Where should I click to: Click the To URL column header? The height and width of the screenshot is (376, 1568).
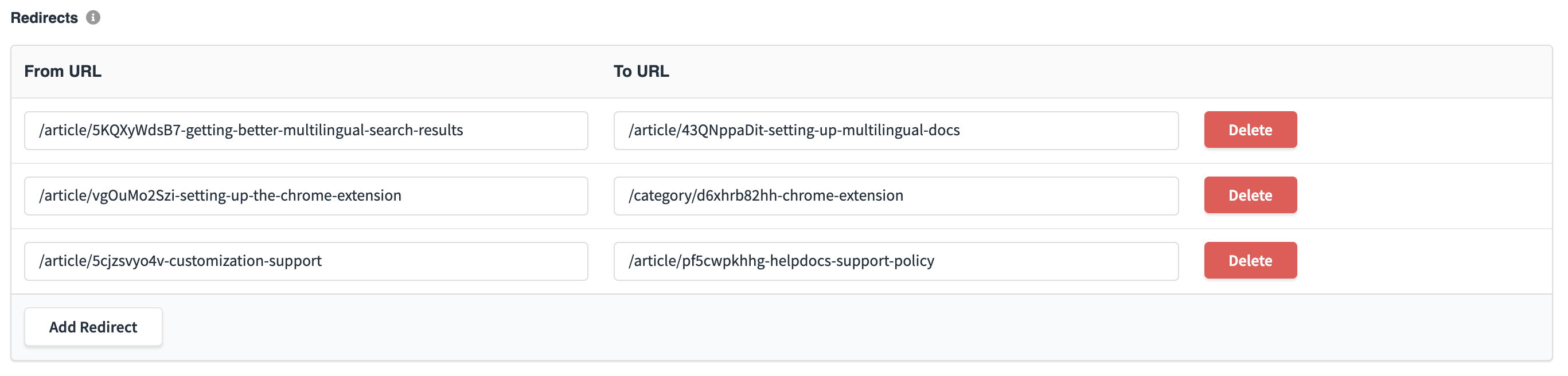(x=641, y=71)
